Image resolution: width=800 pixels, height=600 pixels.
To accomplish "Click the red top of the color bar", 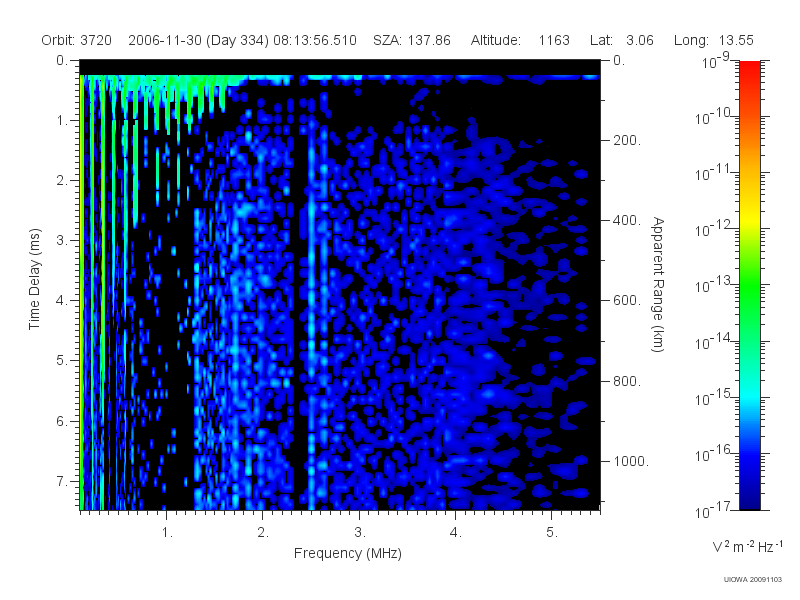I will pyautogui.click(x=749, y=69).
